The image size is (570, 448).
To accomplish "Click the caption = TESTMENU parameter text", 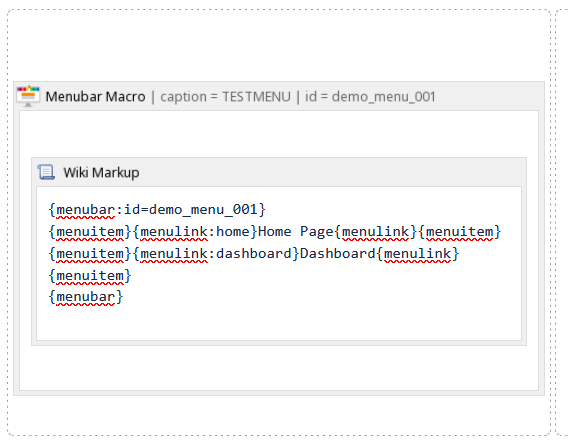I will 225,97.
